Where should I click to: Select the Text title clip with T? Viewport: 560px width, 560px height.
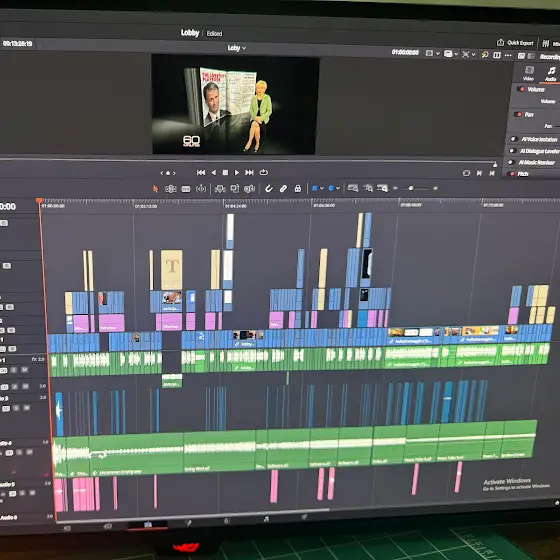pos(172,270)
